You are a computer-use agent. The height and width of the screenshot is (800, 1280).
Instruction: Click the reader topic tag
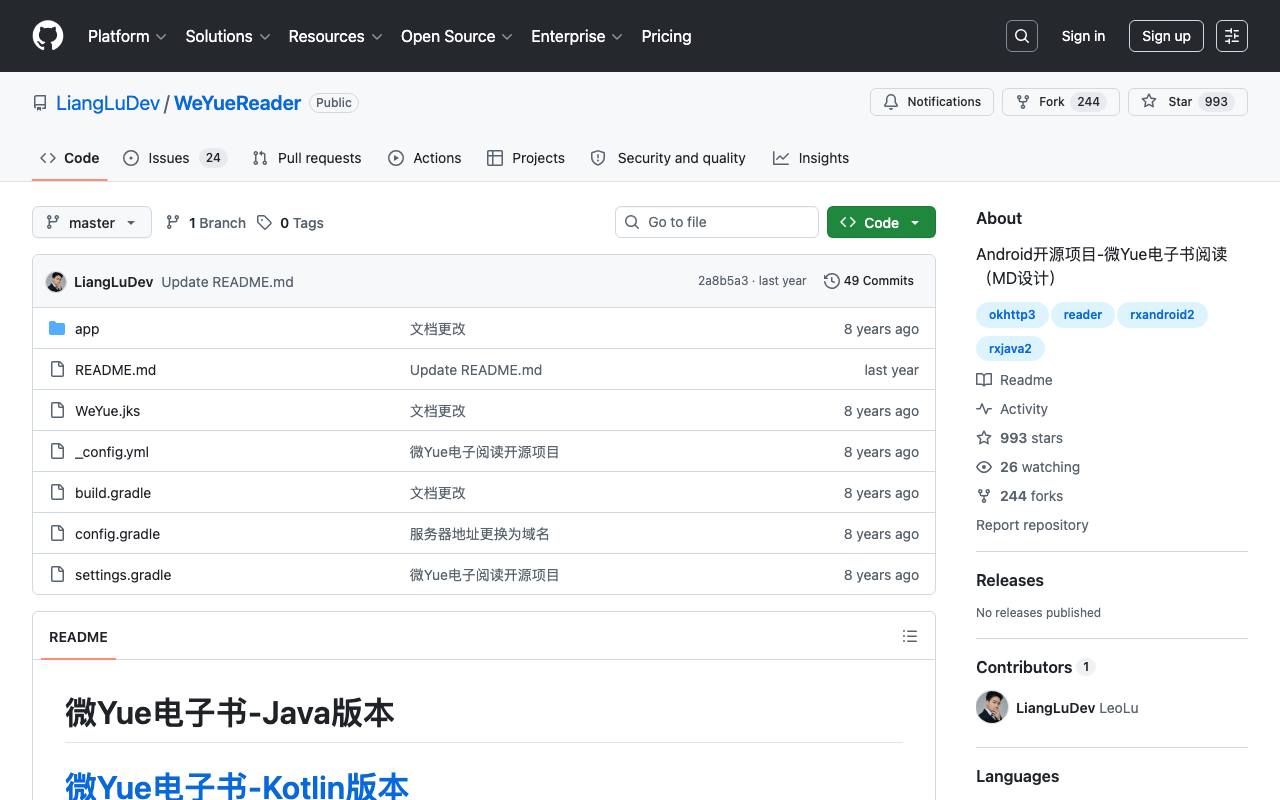pyautogui.click(x=1083, y=314)
